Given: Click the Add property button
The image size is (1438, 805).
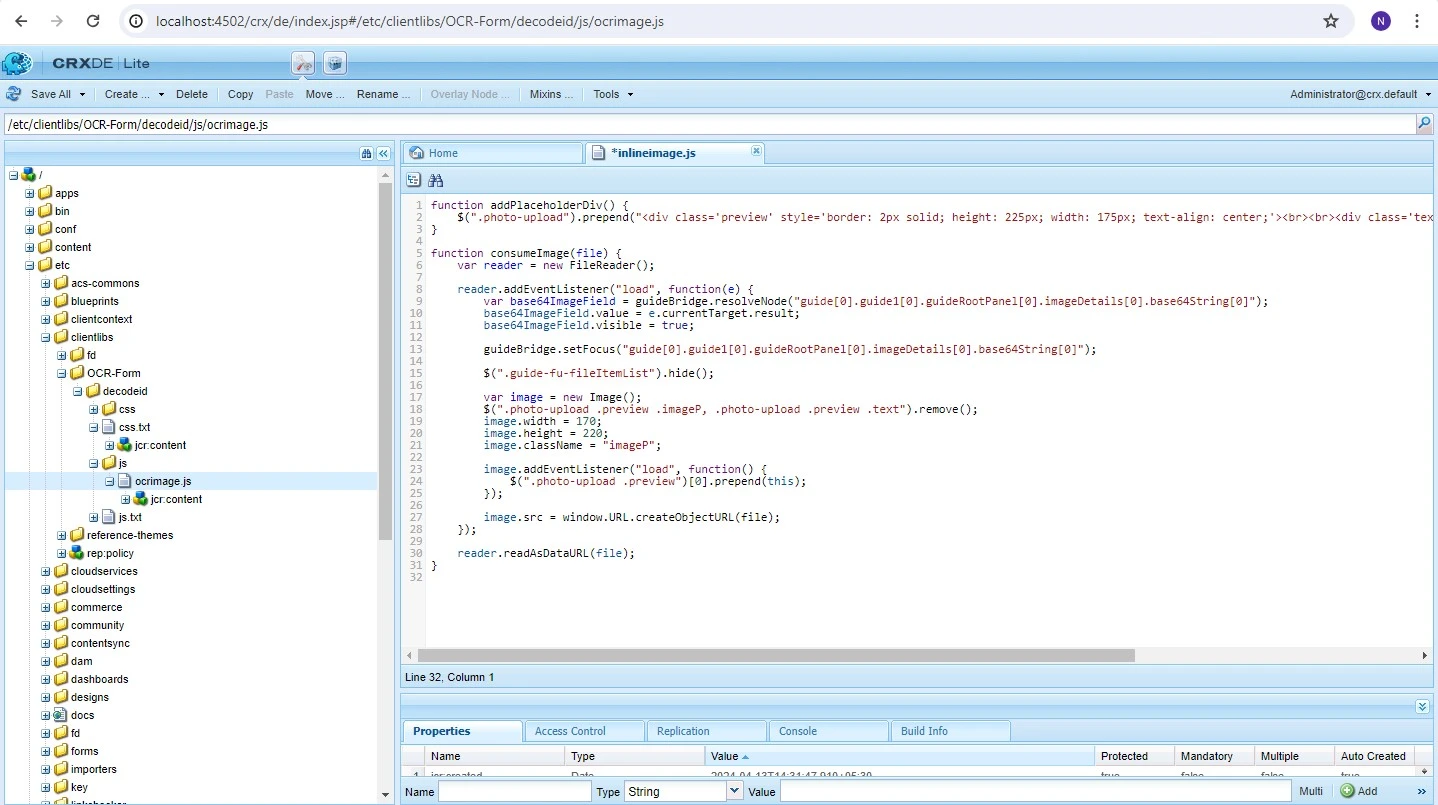Looking at the screenshot, I should pos(1359,791).
